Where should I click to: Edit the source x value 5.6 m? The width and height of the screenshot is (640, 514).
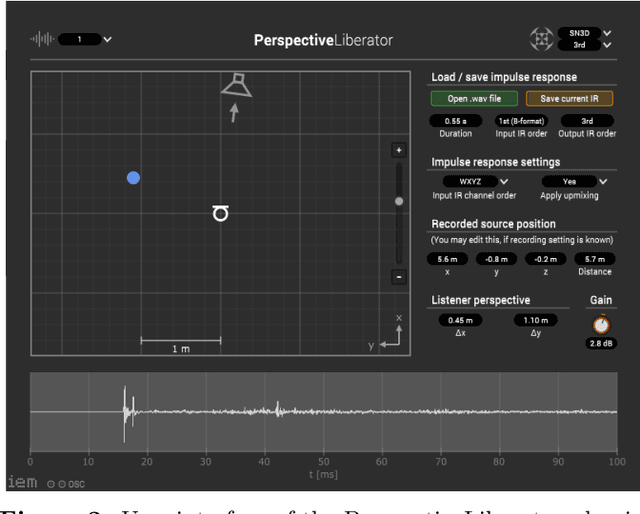tap(447, 259)
